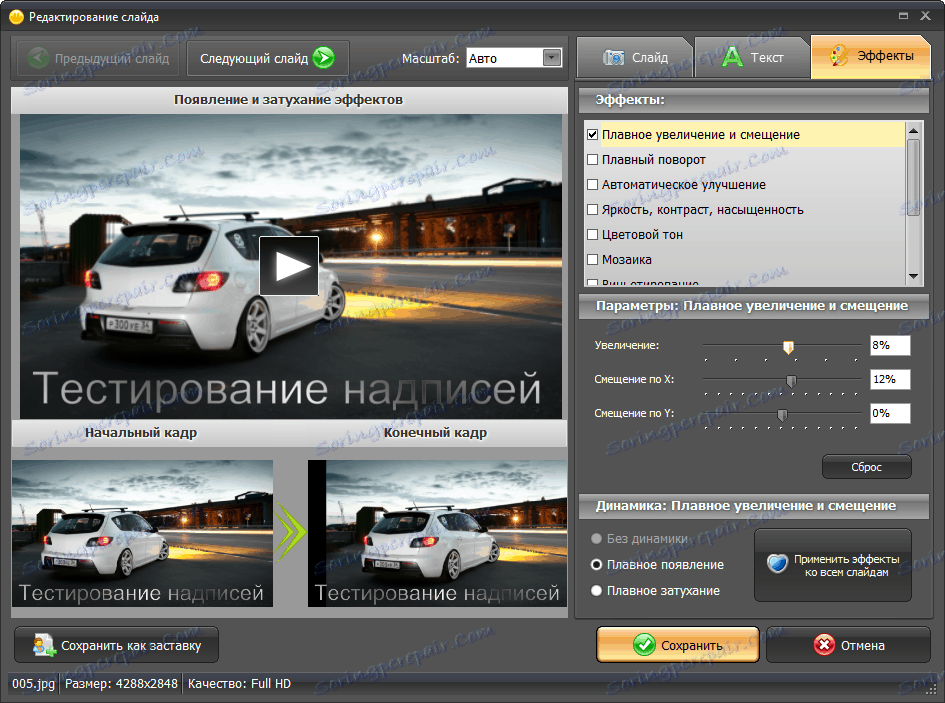Click the green arrow on Следующий слайд

322,58
